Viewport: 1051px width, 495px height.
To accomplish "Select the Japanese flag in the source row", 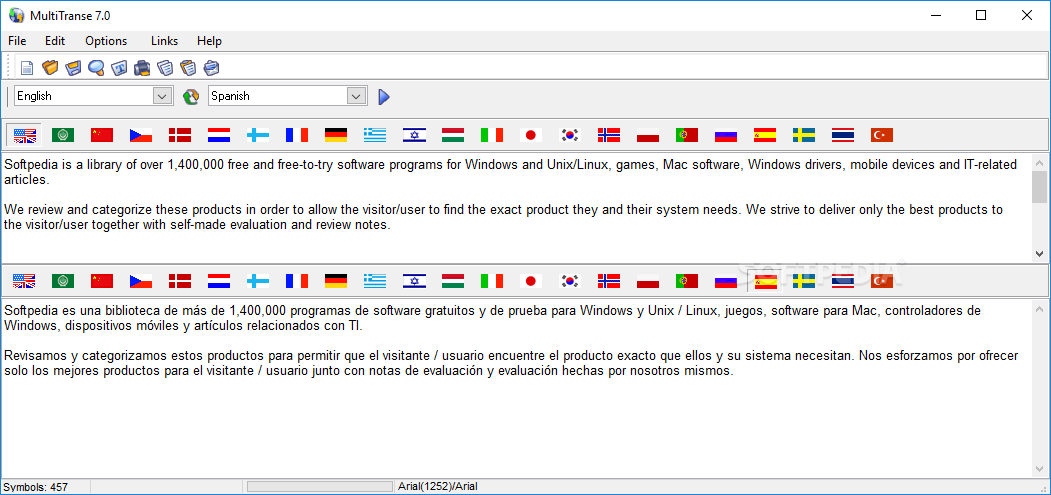I will point(531,135).
